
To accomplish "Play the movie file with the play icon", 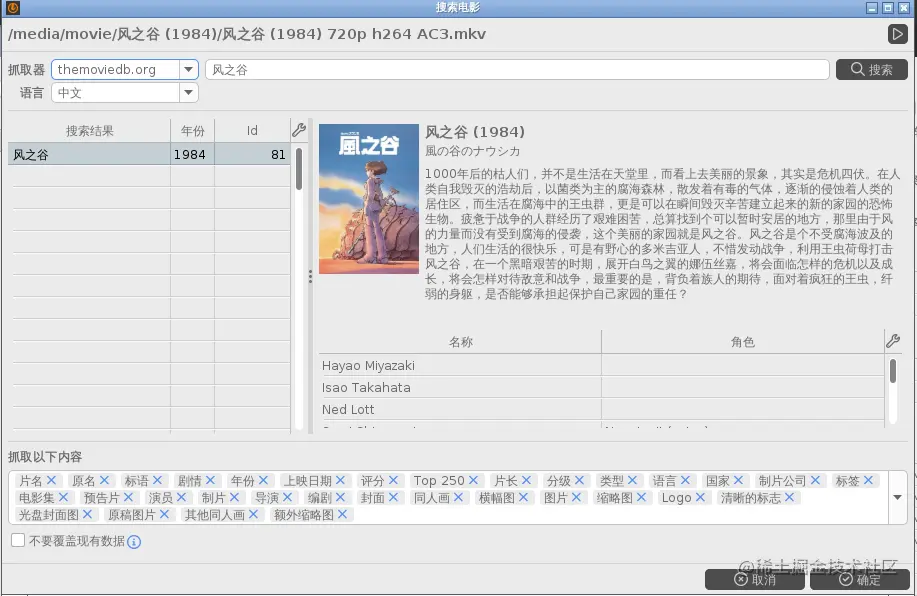I will click(897, 34).
